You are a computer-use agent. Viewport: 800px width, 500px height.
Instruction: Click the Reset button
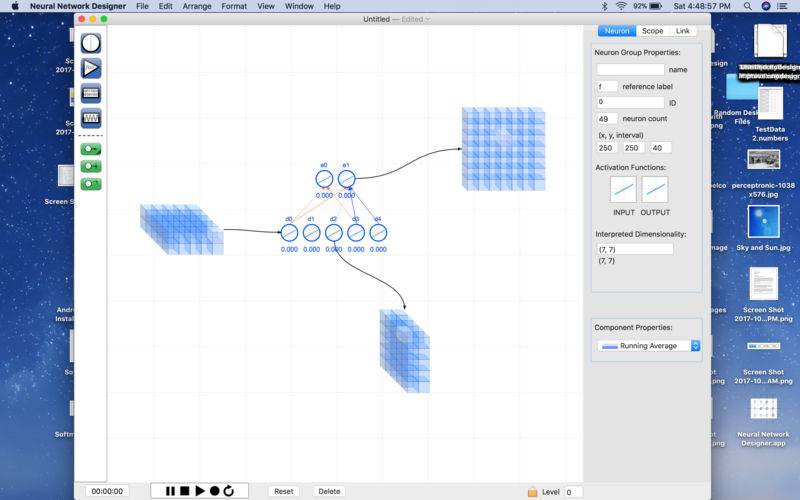[x=284, y=491]
